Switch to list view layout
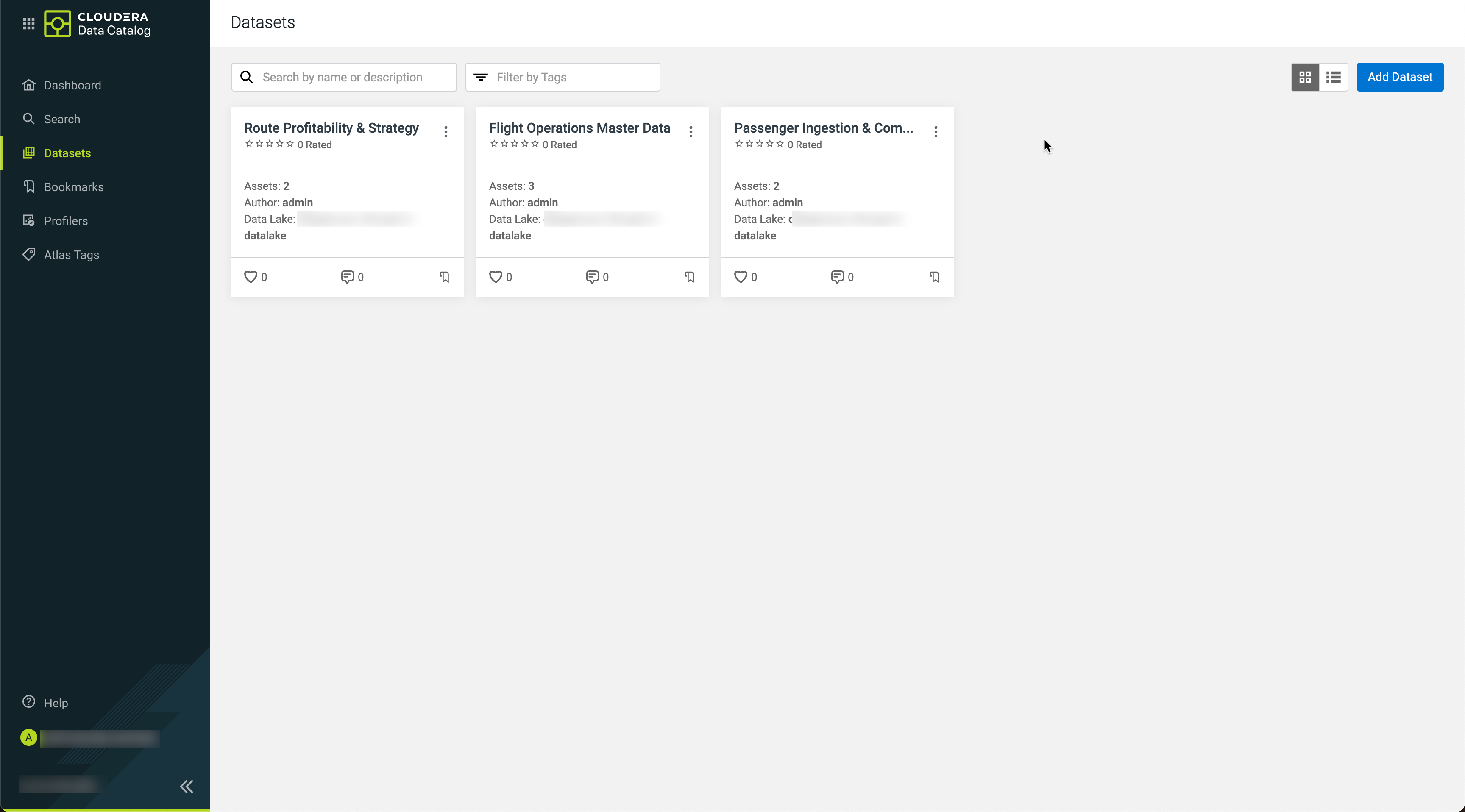Image resolution: width=1465 pixels, height=812 pixels. pyautogui.click(x=1333, y=77)
